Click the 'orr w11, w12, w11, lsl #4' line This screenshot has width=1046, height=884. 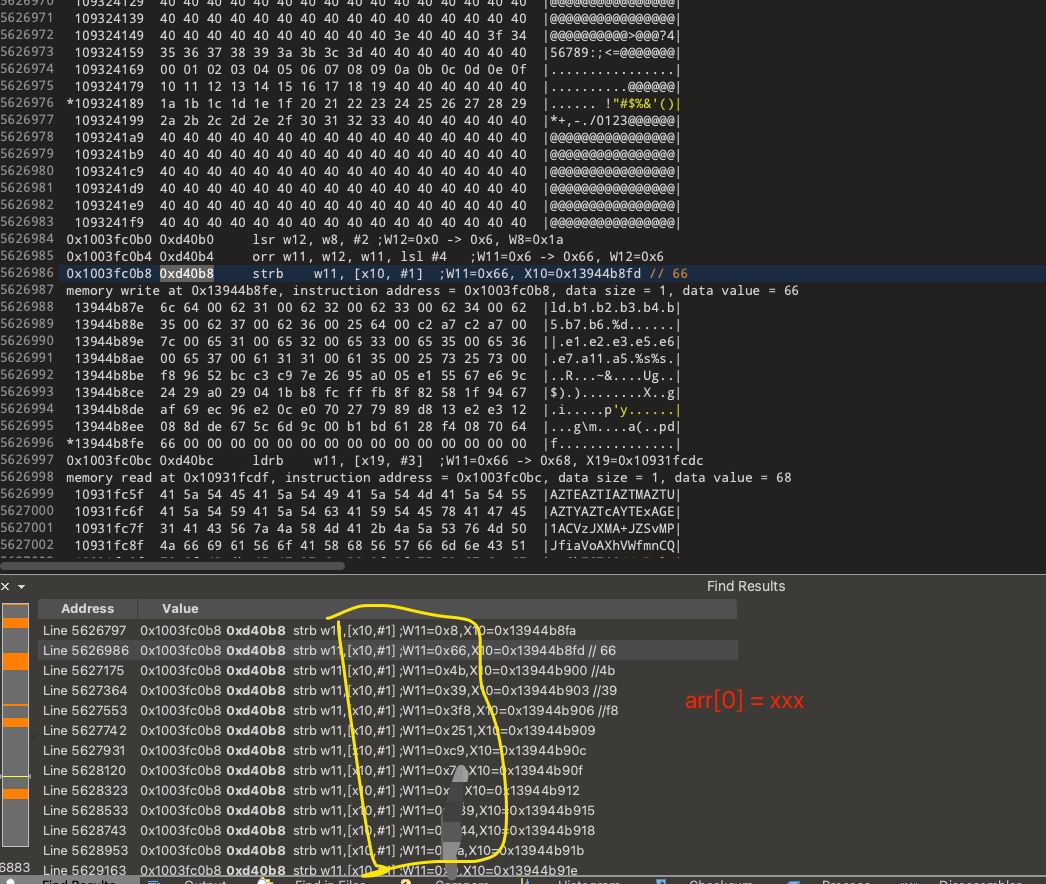pyautogui.click(x=365, y=256)
